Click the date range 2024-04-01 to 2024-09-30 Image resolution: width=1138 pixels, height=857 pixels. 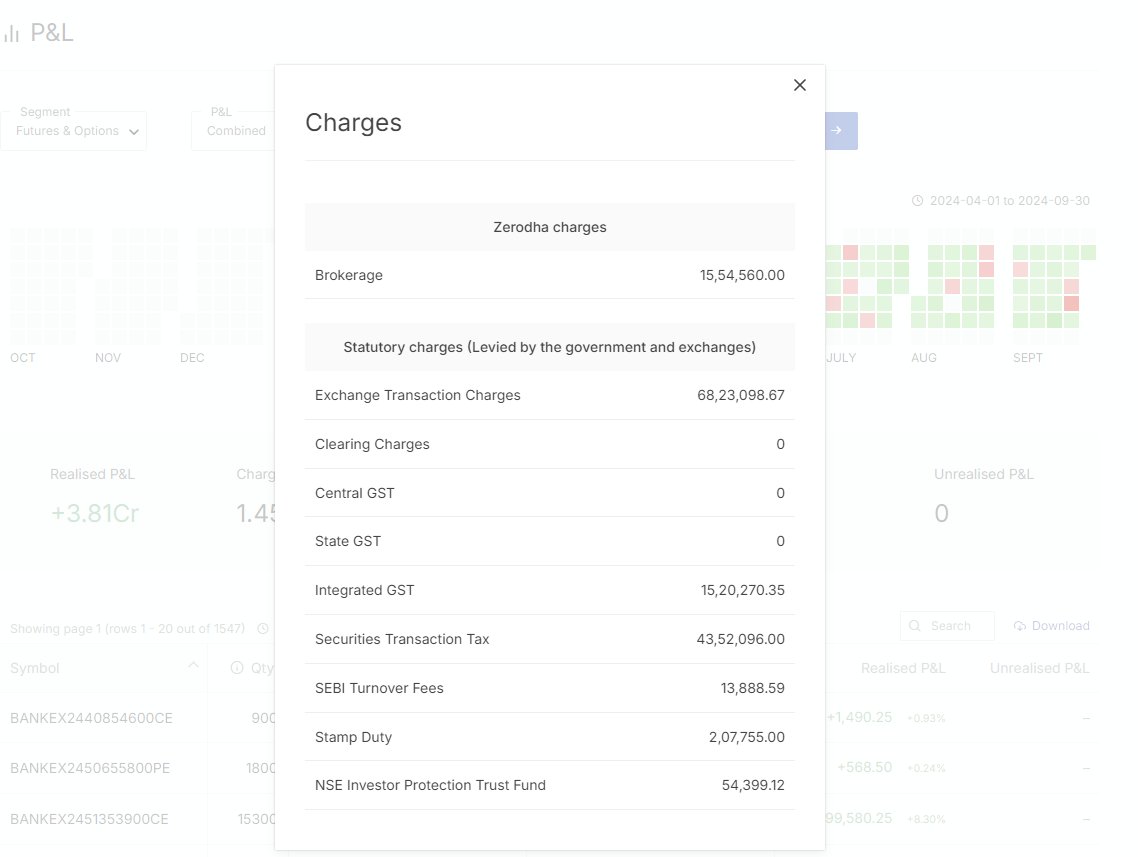pyautogui.click(x=1010, y=201)
